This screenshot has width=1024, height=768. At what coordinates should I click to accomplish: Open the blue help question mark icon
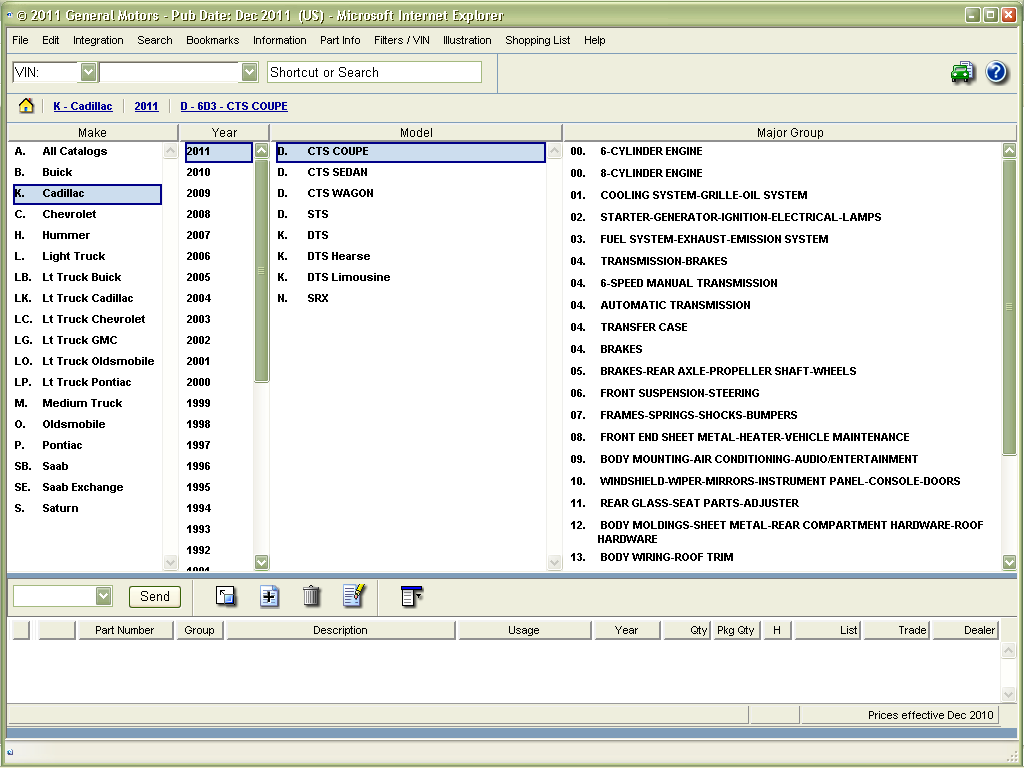pyautogui.click(x=996, y=72)
